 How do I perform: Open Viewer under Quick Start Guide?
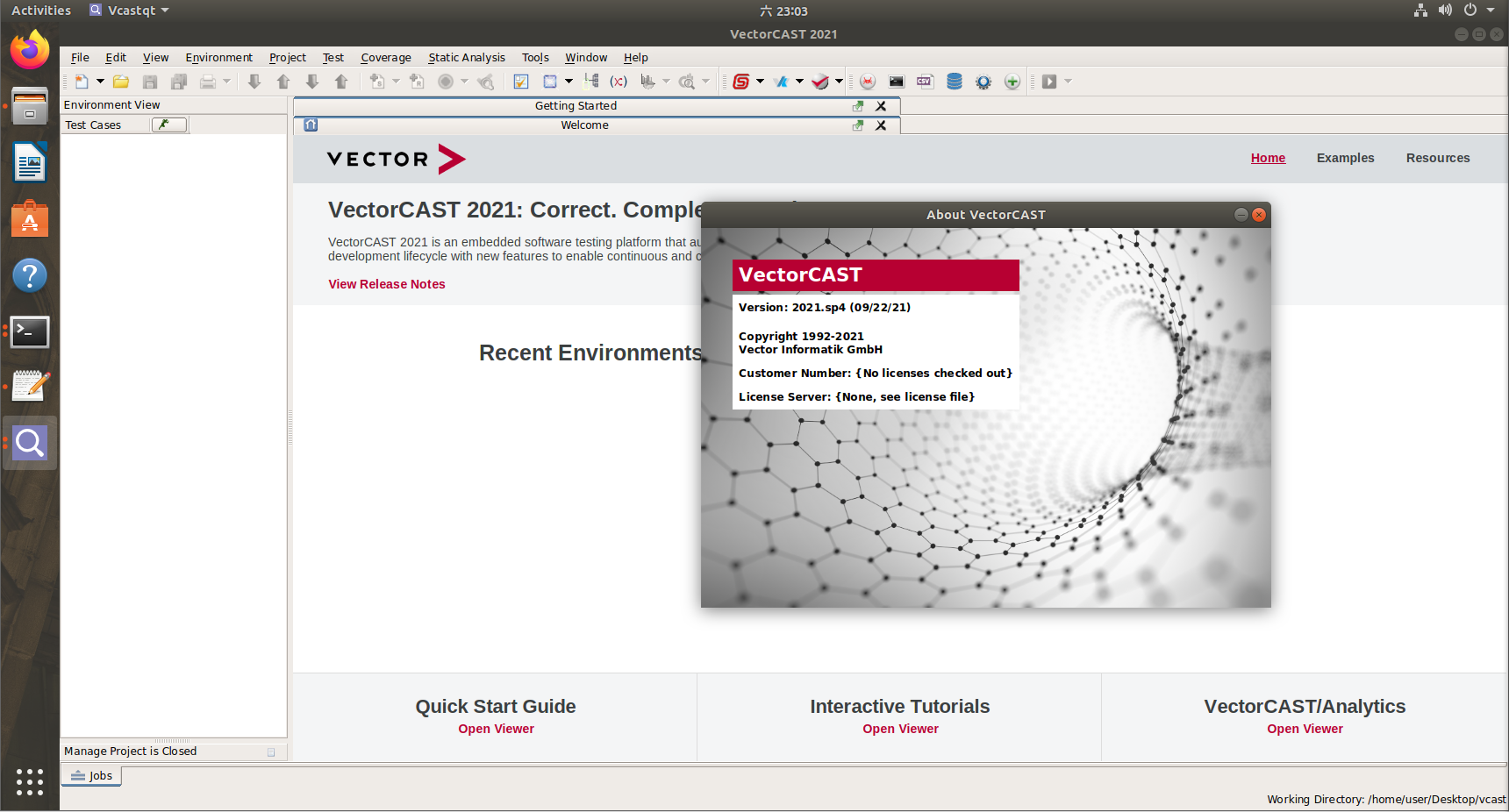tap(496, 729)
